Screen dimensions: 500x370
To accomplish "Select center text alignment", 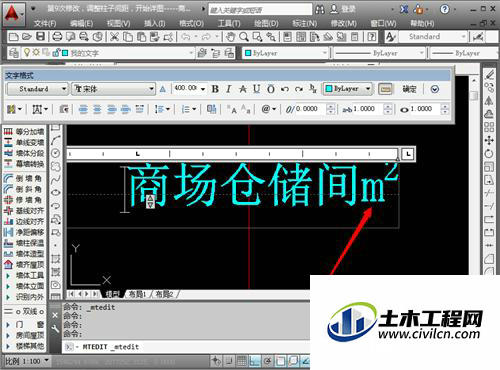I will coord(97,109).
